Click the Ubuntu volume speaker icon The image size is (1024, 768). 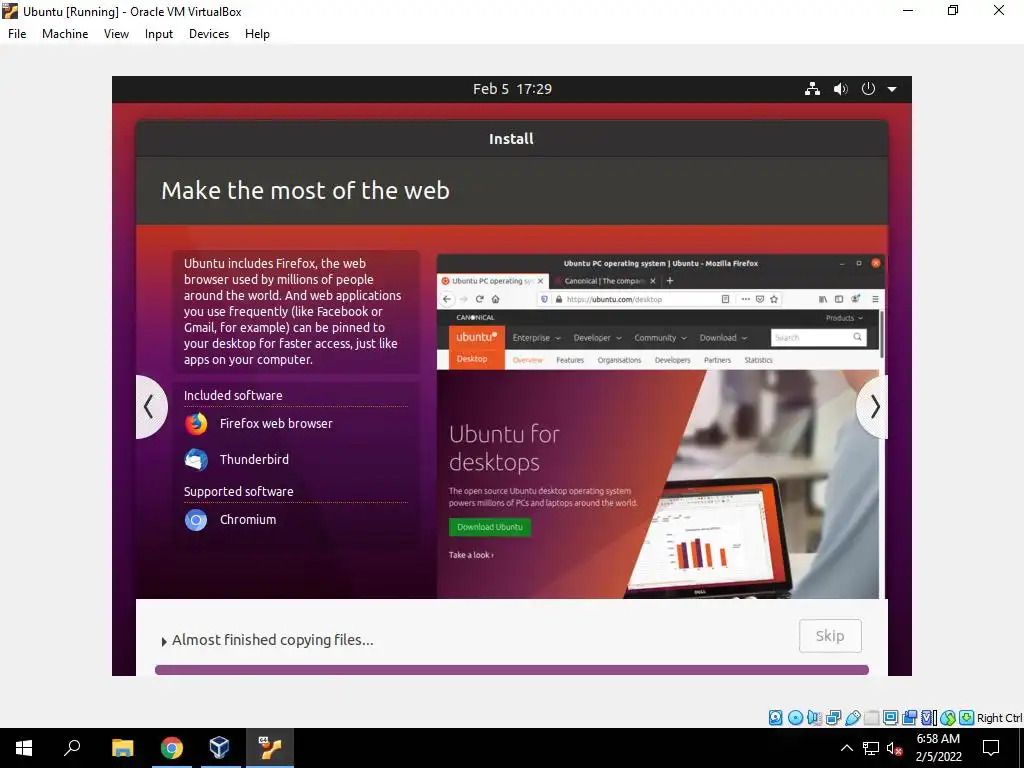pos(840,89)
